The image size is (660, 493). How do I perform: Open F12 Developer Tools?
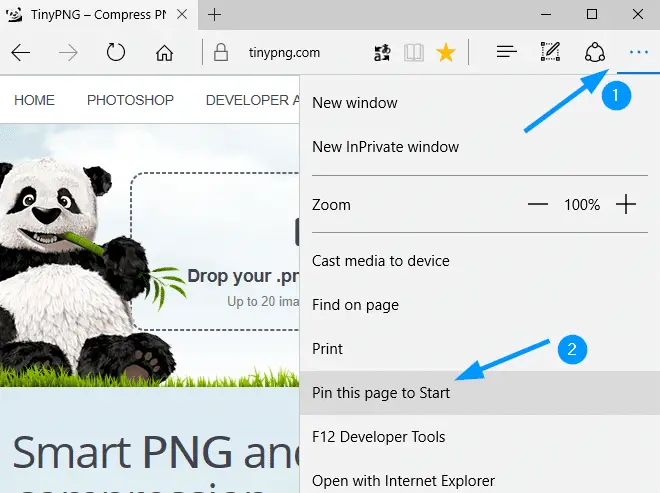point(479,437)
